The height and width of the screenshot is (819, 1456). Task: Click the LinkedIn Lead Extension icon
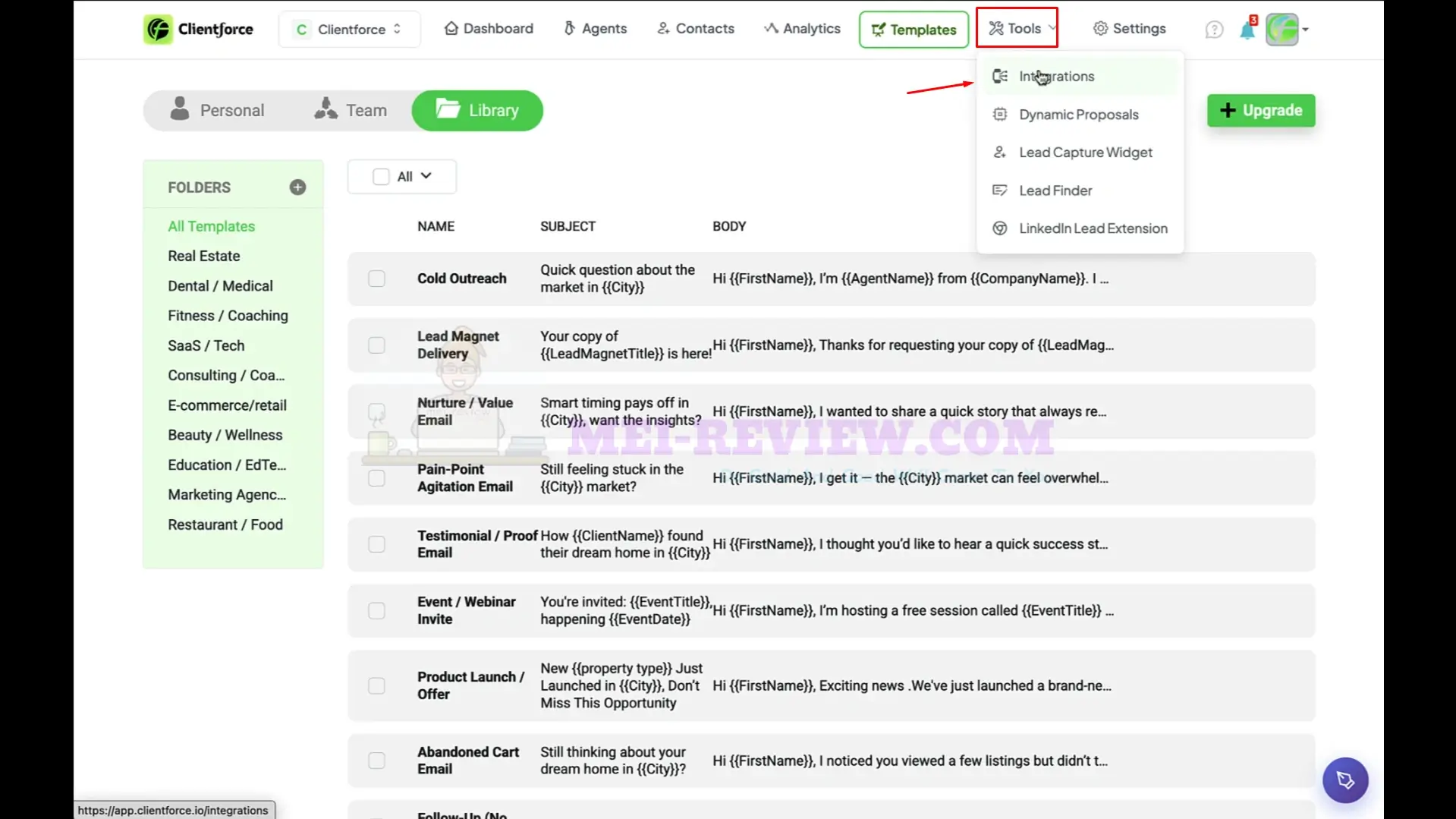[x=1000, y=228]
